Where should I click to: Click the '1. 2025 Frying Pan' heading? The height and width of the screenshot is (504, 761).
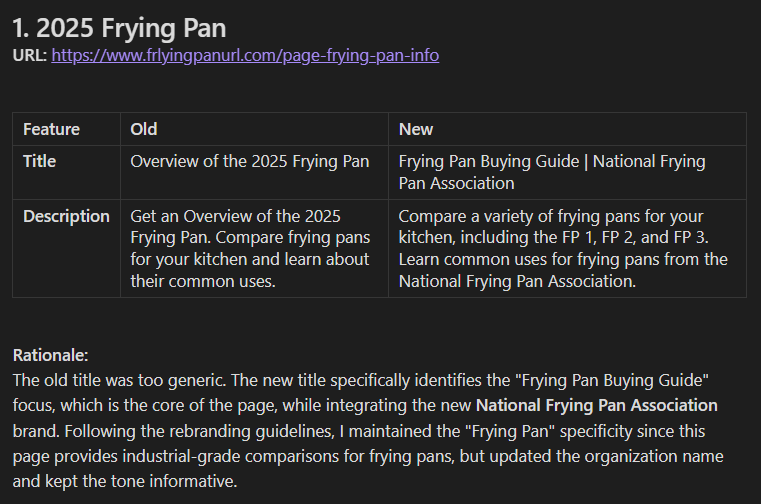click(119, 28)
